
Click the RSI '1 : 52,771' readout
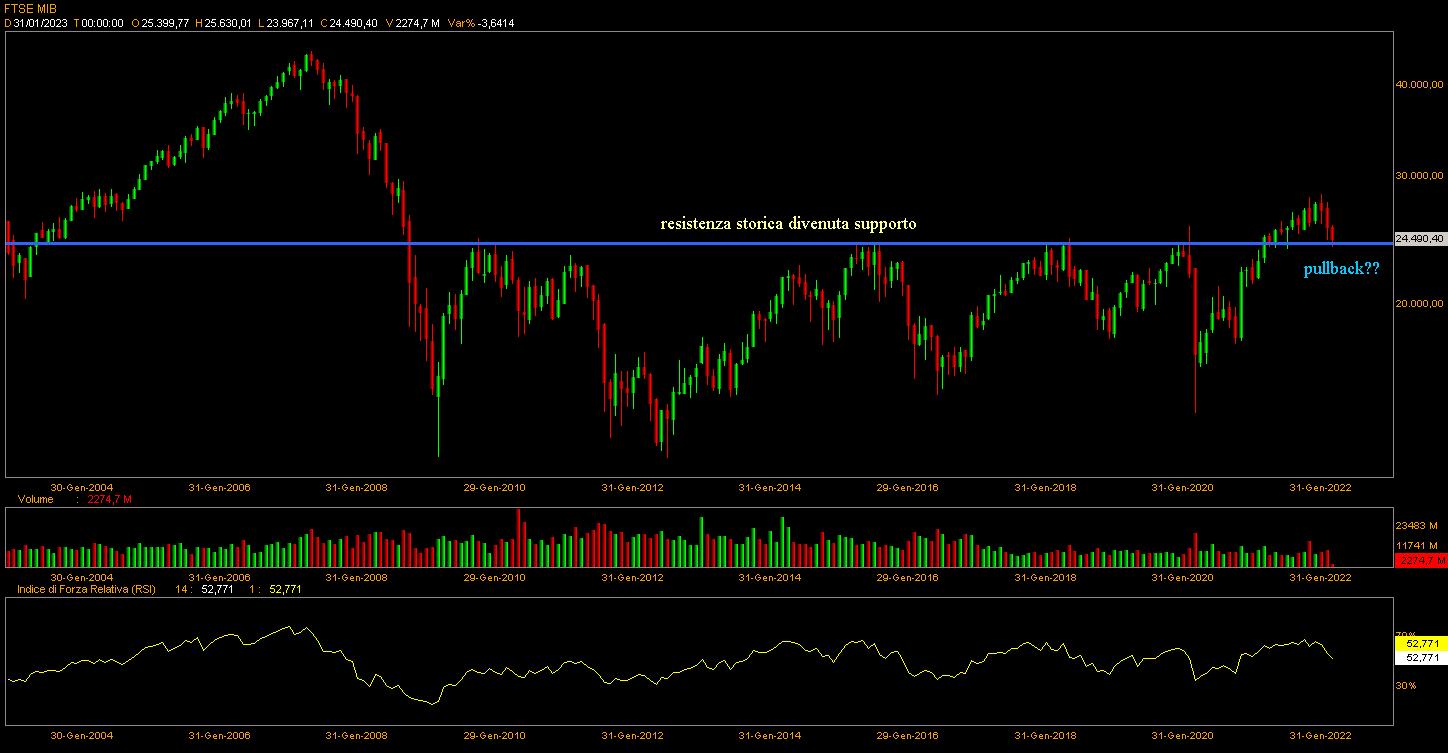(275, 590)
